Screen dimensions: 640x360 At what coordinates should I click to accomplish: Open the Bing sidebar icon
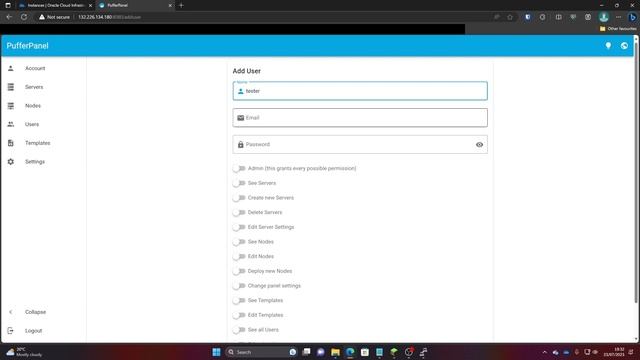coord(632,17)
